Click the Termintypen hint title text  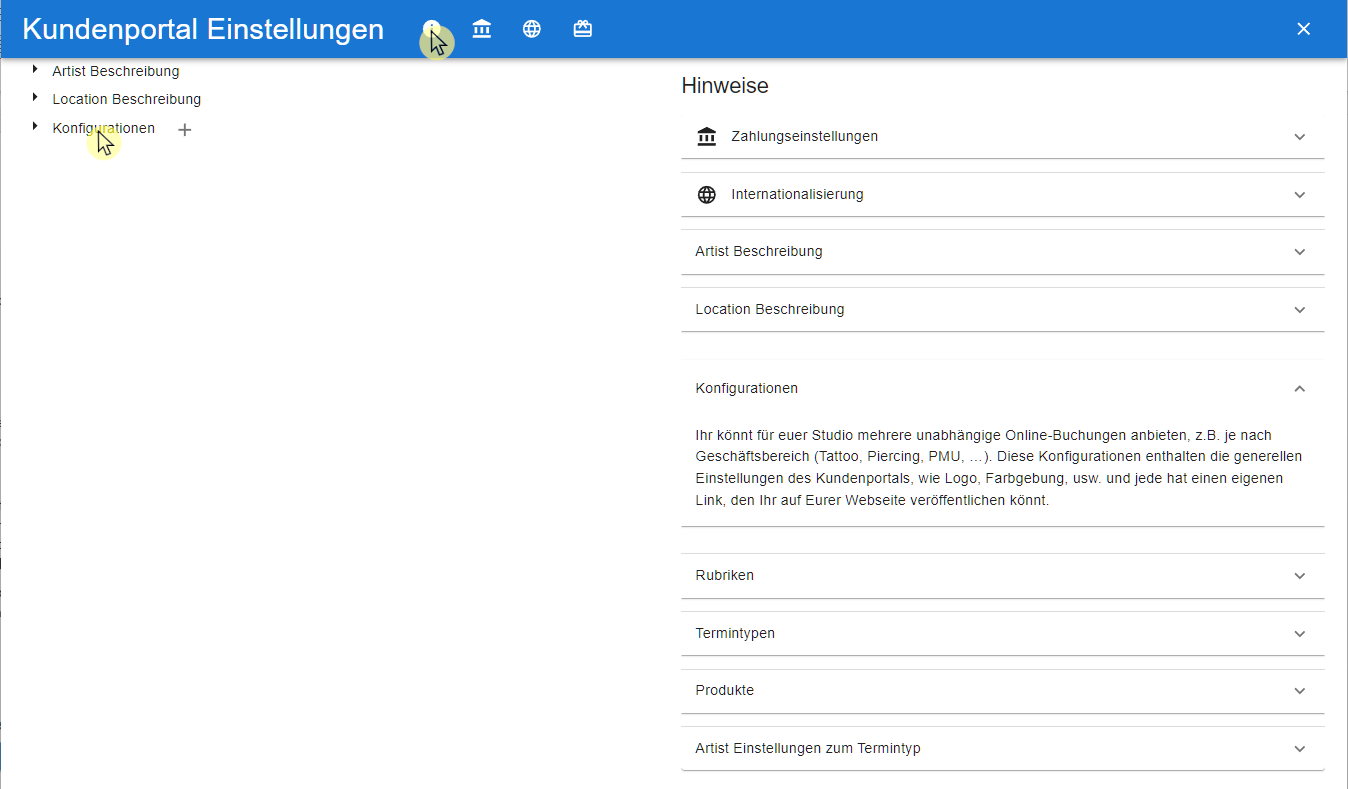tap(735, 633)
